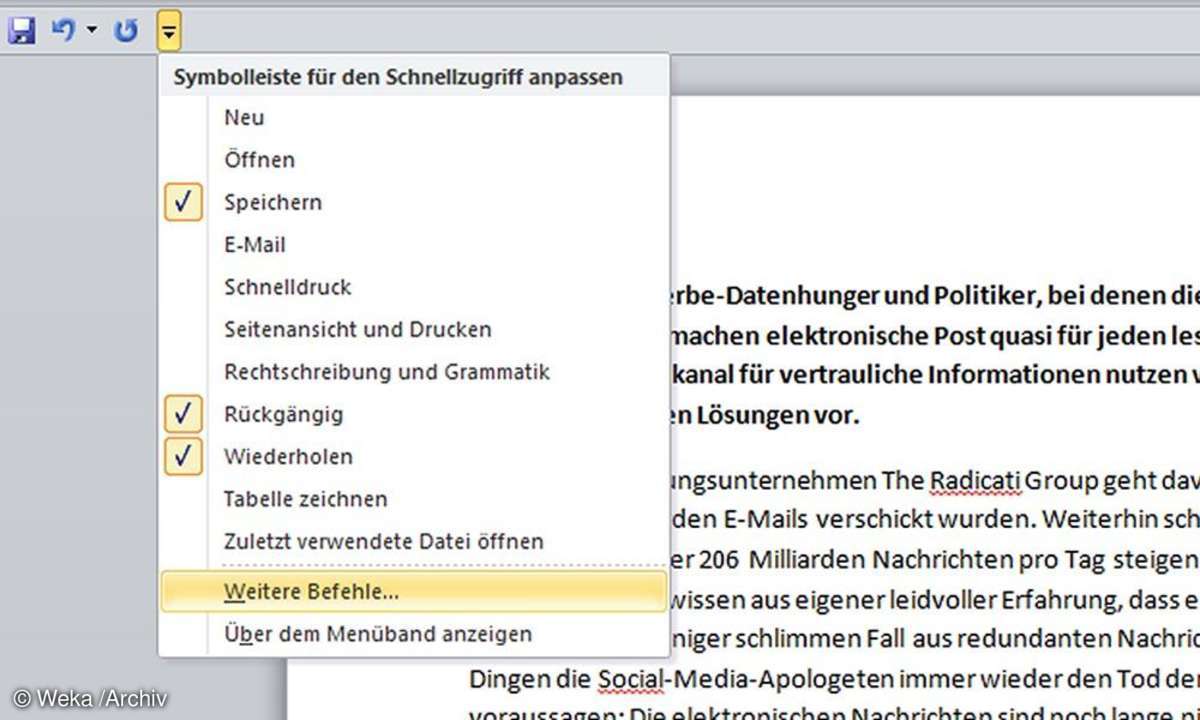The height and width of the screenshot is (720, 1200).
Task: Click the Undo arrow icon
Action: pyautogui.click(x=64, y=31)
